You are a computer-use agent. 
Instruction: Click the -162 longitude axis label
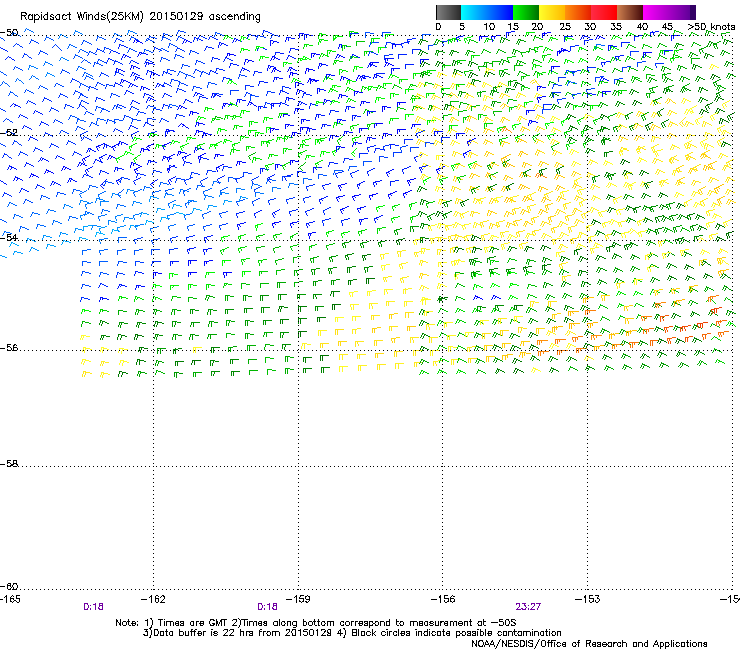[153, 599]
